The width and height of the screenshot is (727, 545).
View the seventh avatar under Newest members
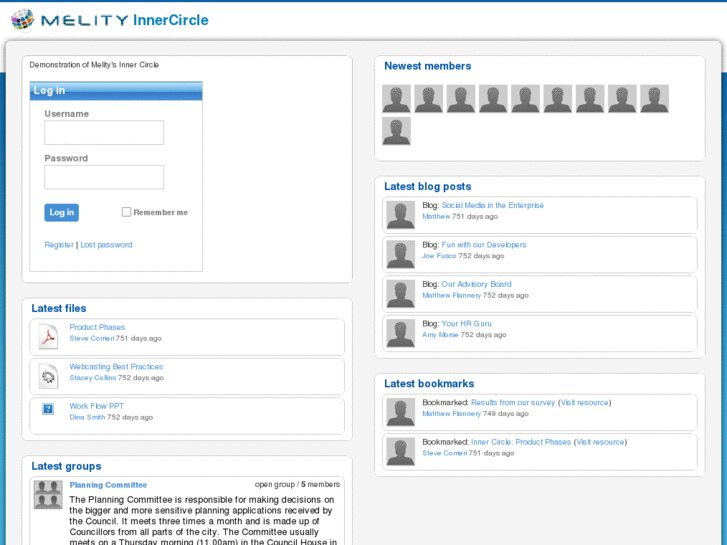click(x=590, y=98)
